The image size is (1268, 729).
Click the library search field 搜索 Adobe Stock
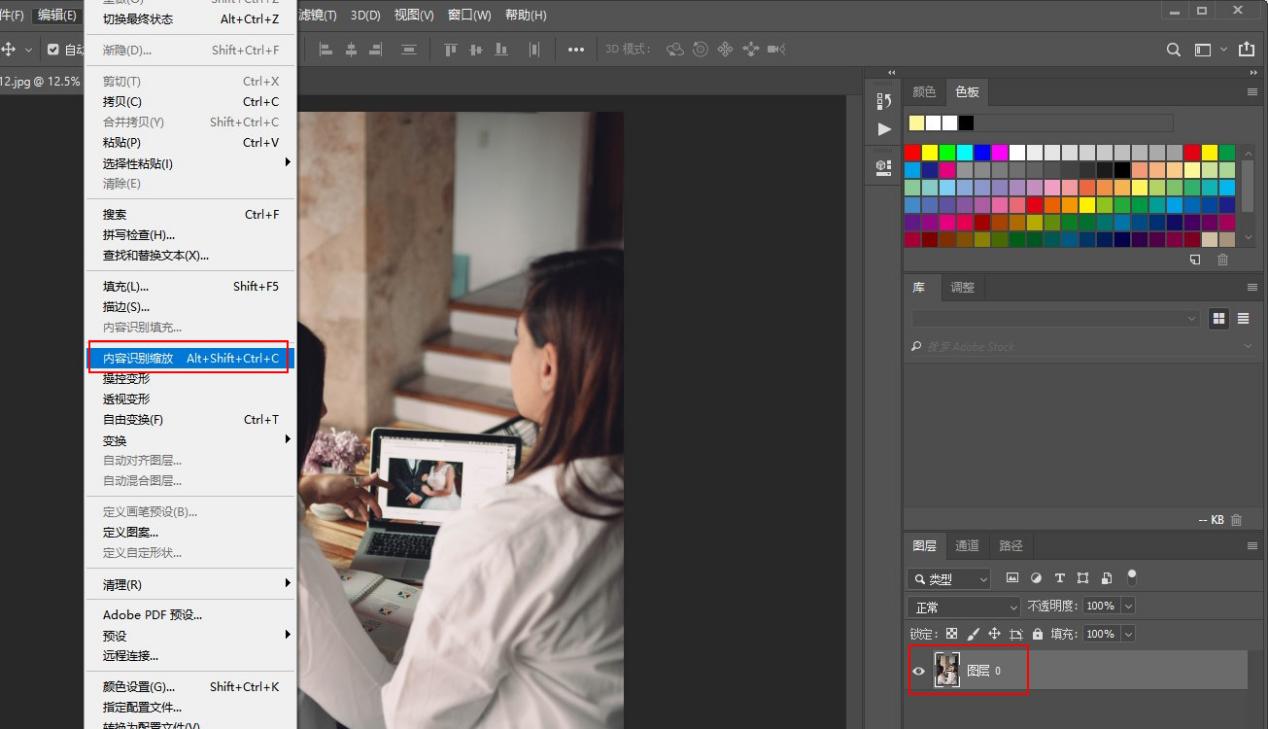pos(1081,346)
